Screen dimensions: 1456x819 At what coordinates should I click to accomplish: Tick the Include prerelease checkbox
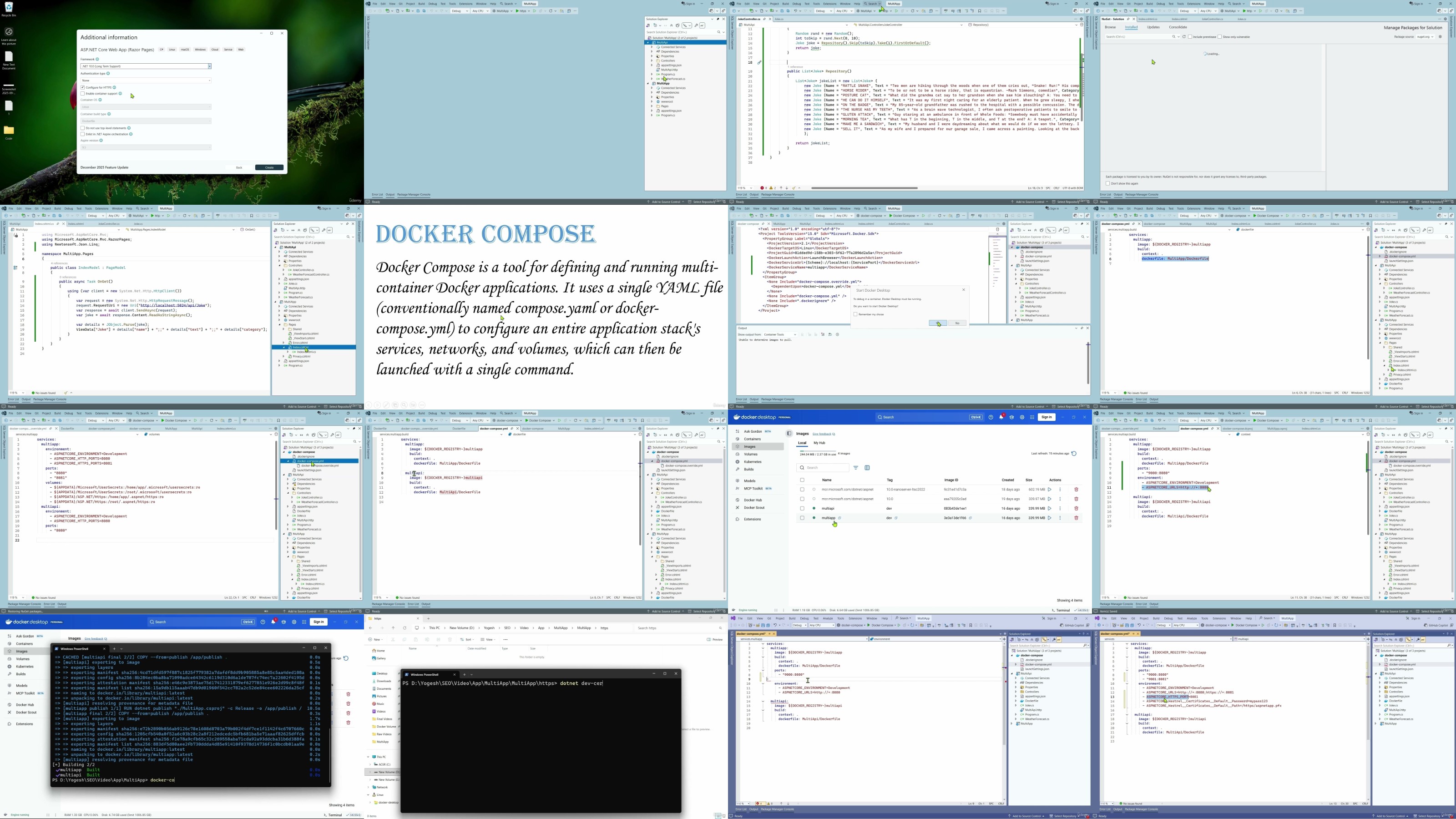[1190, 37]
